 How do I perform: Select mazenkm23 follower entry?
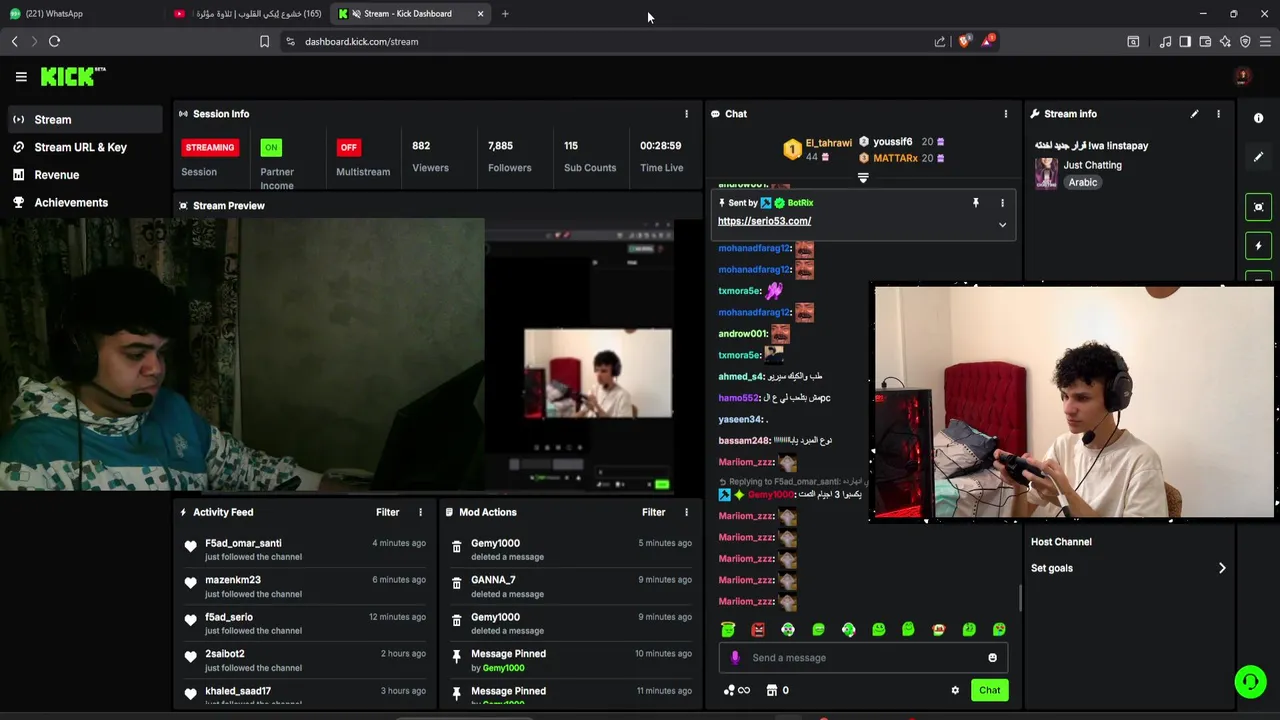[x=305, y=586]
